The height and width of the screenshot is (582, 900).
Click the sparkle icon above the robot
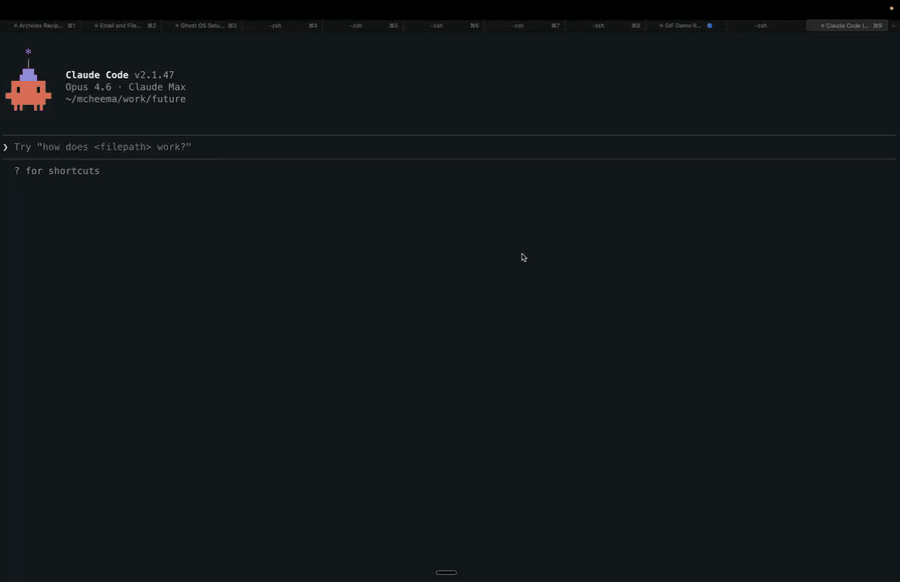[28, 52]
